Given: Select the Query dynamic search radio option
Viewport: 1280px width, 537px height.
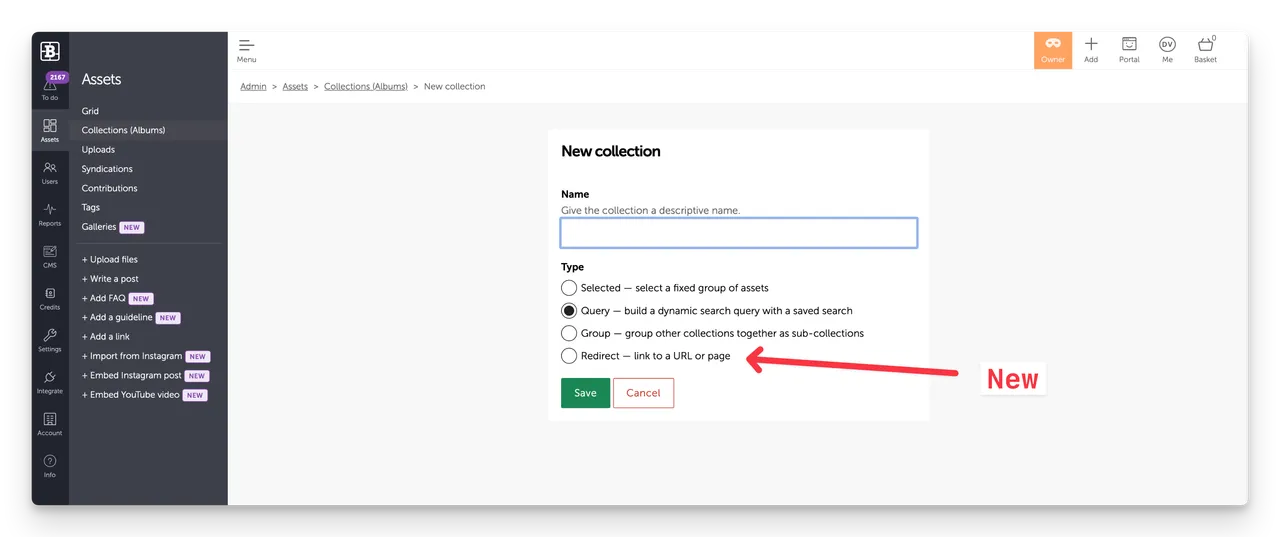Looking at the screenshot, I should [569, 311].
